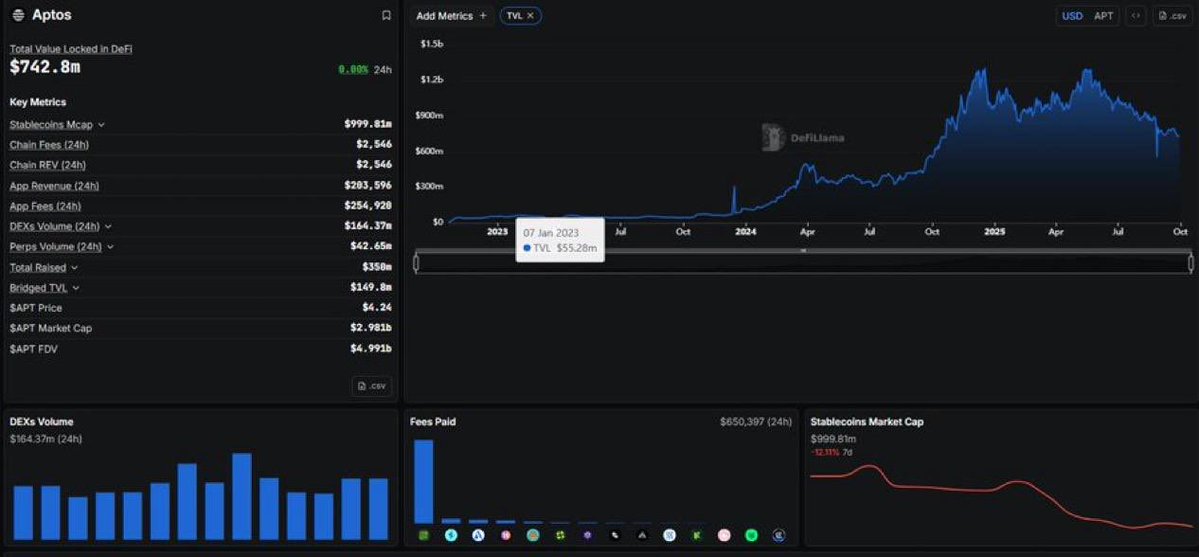This screenshot has width=1199, height=557.
Task: Switch chart denomination to APT
Action: pyautogui.click(x=1103, y=15)
